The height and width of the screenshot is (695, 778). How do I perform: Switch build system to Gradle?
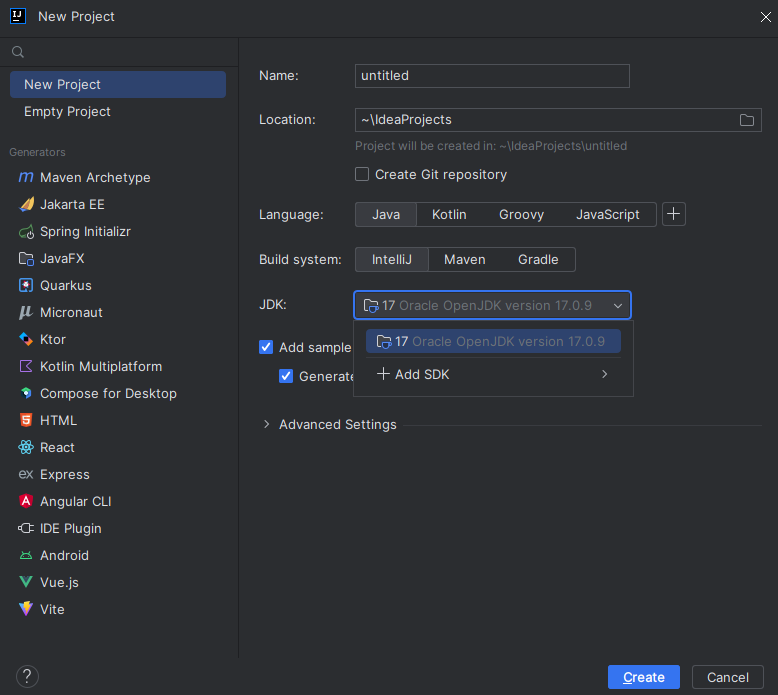coord(538,260)
